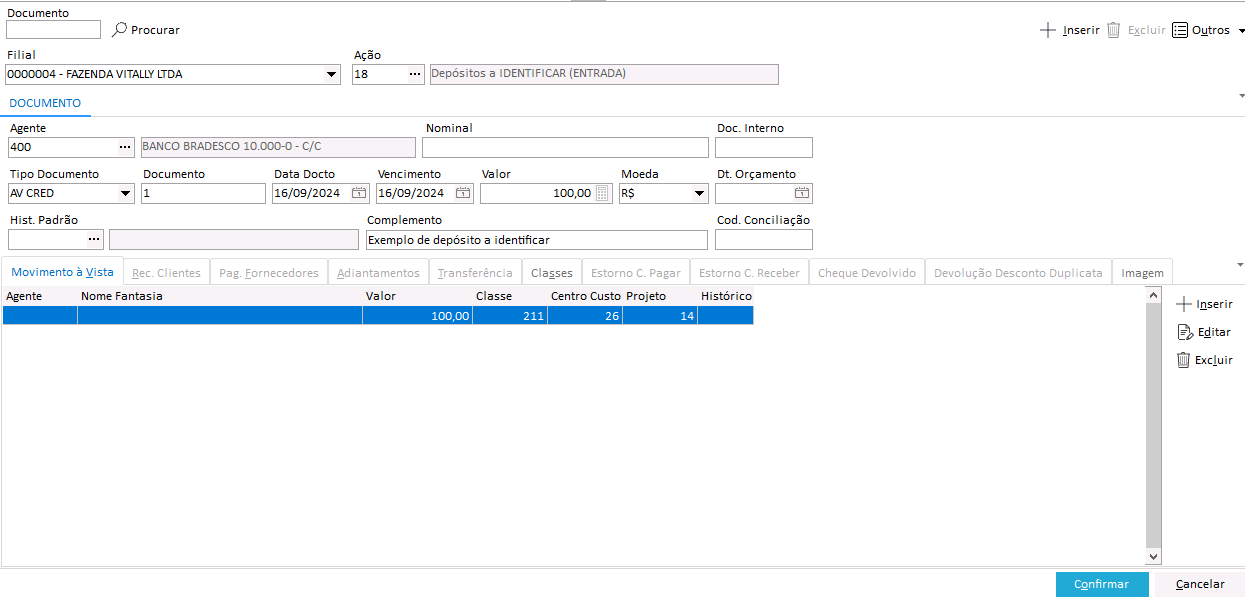Click the Centro Custo column header
Screen dimensions: 1245x600
585,296
